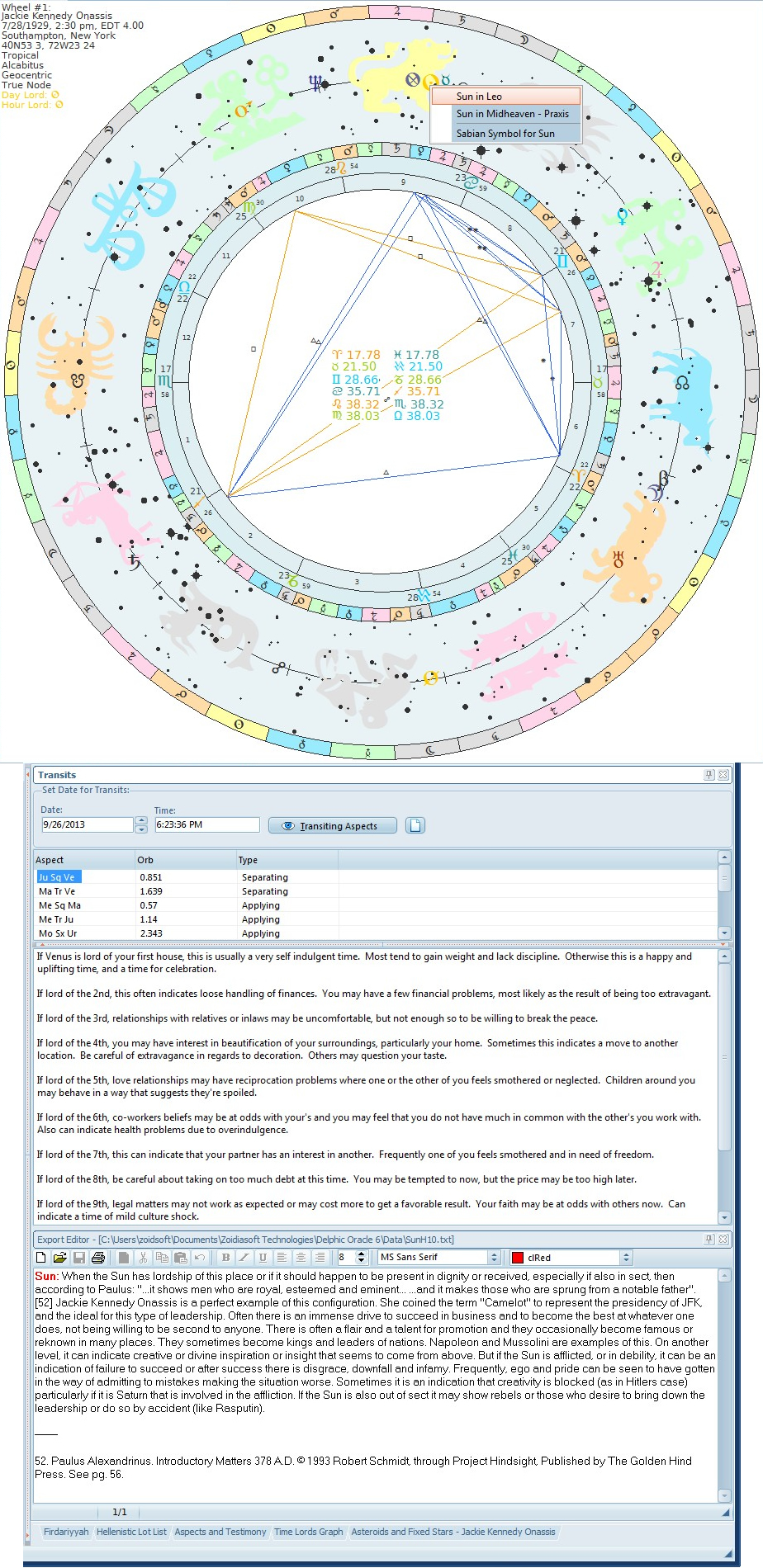Viewport: 763px width, 1568px height.
Task: Pin the Transits panel
Action: pos(708,775)
